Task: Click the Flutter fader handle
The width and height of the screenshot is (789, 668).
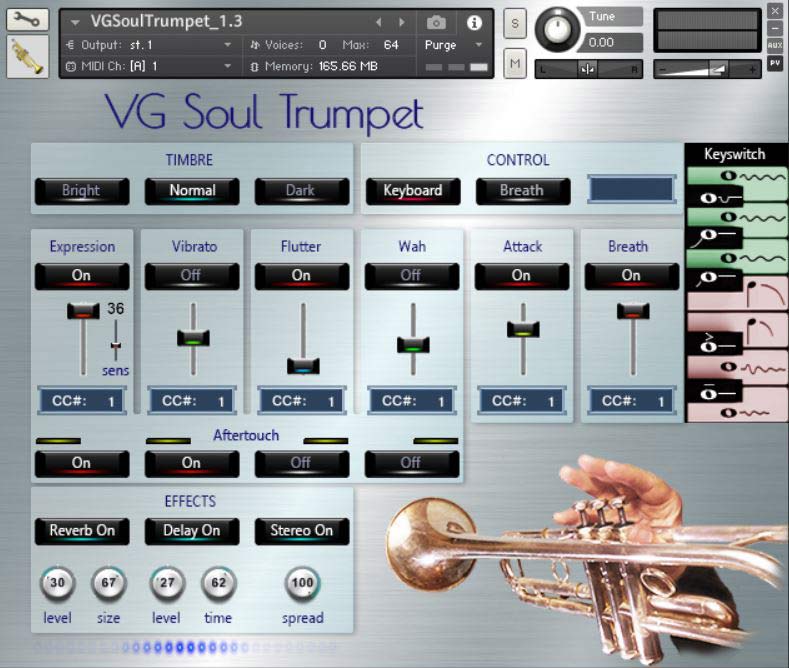Action: 303,366
